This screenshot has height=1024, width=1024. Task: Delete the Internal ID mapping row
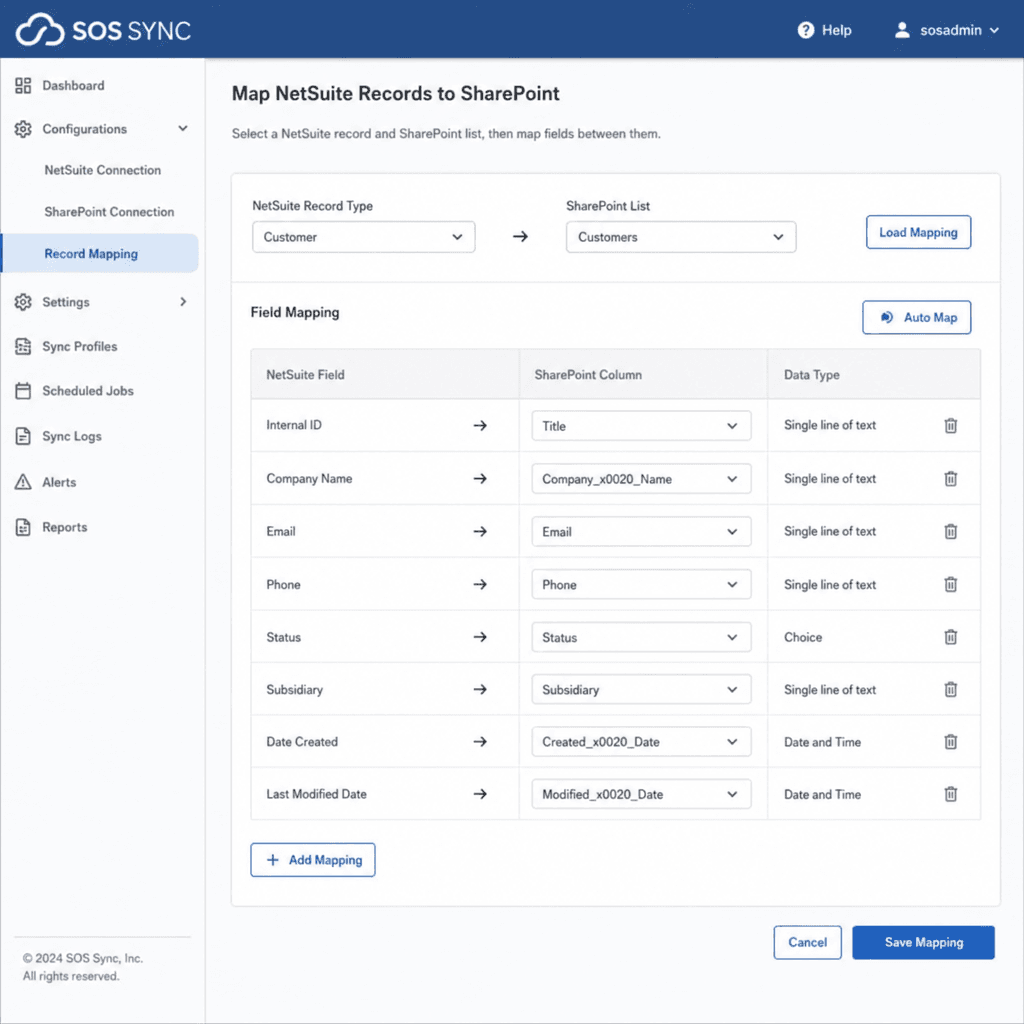point(950,425)
